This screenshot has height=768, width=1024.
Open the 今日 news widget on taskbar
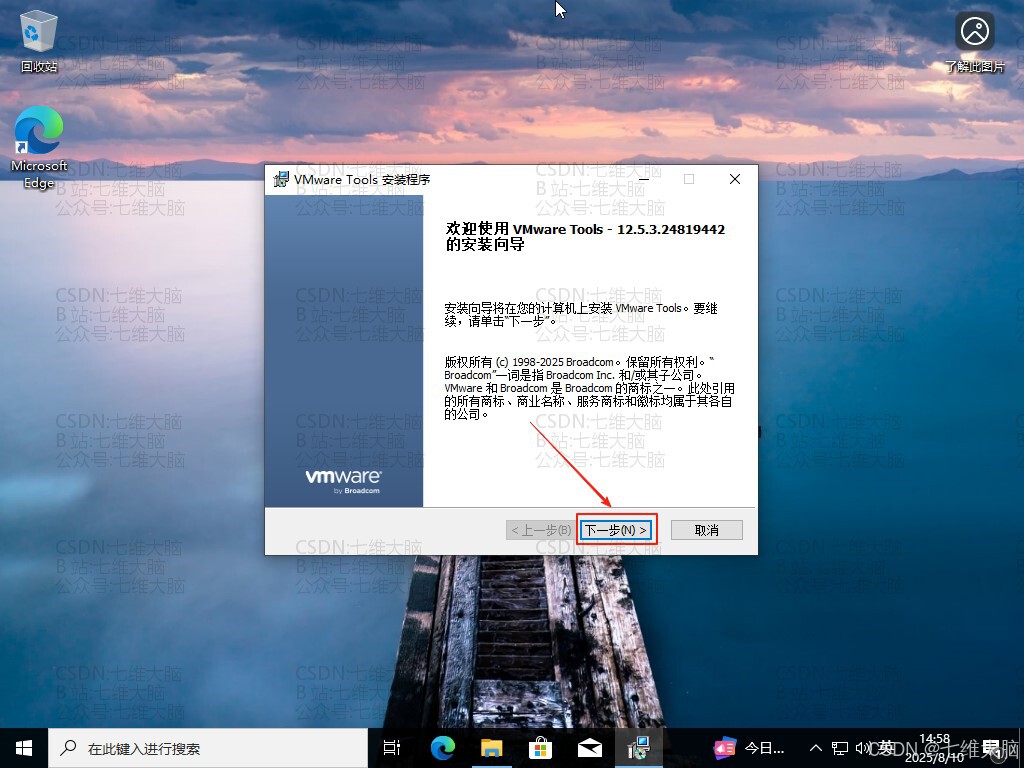748,748
